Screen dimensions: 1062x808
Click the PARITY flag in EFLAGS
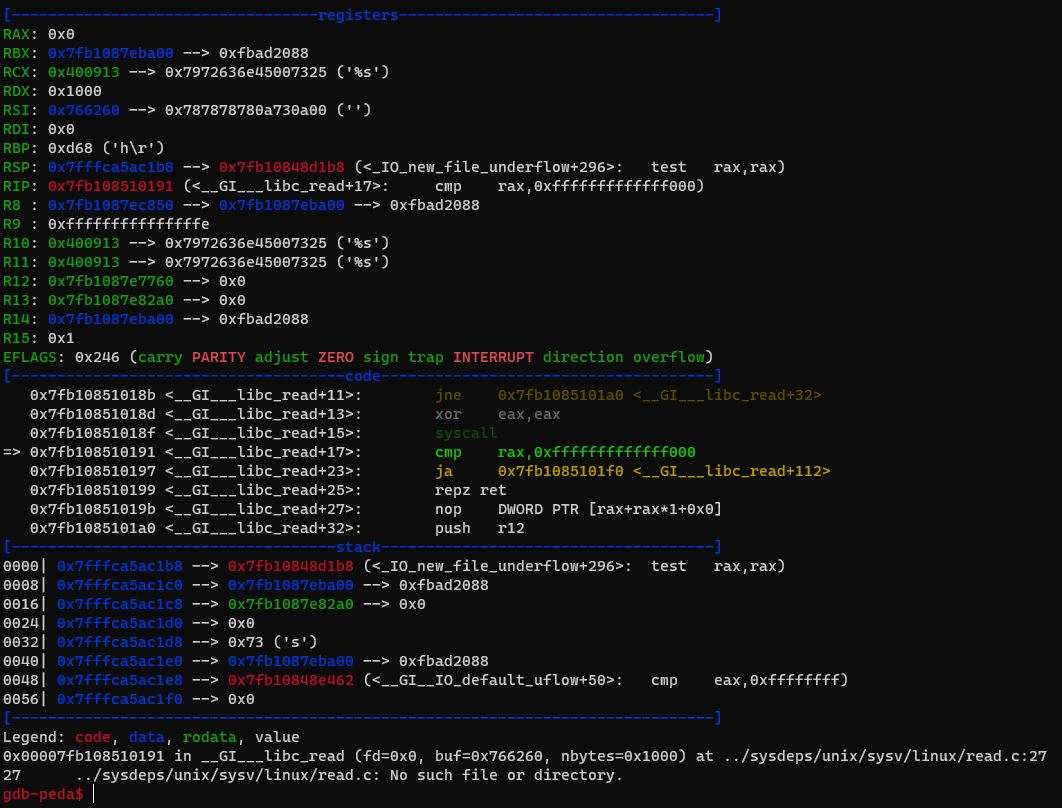click(x=218, y=357)
